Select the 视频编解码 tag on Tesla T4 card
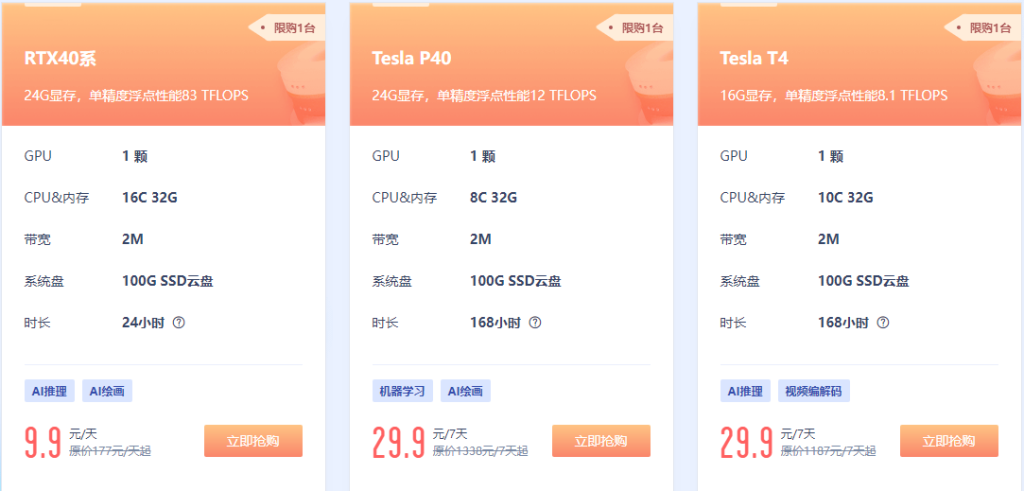 click(x=814, y=391)
